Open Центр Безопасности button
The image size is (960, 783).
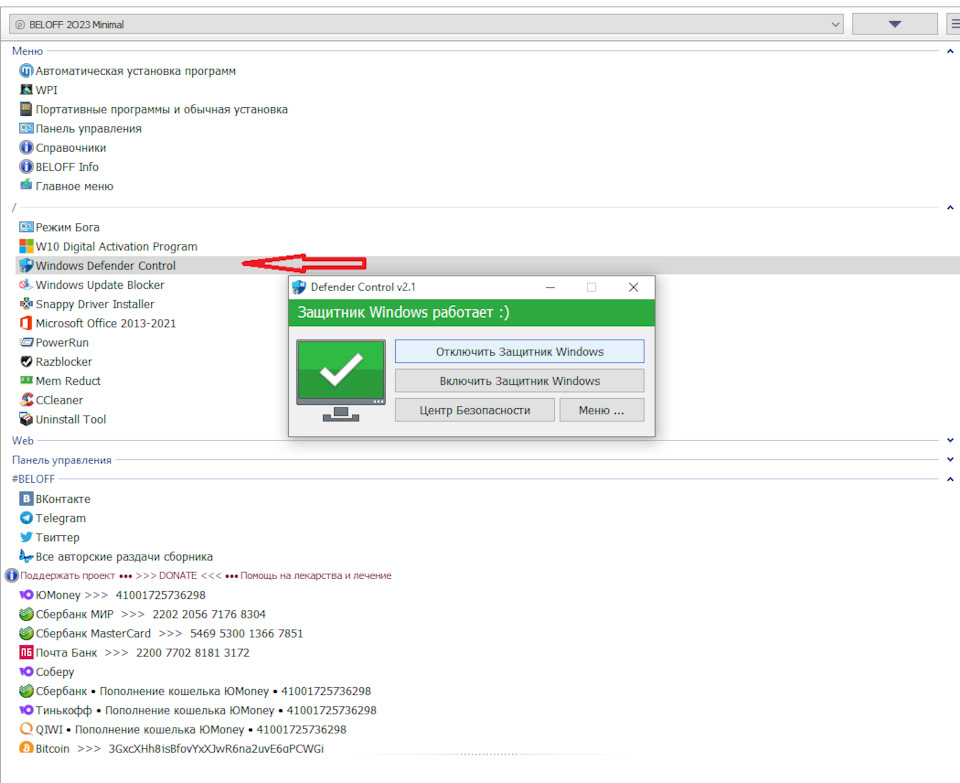click(474, 410)
